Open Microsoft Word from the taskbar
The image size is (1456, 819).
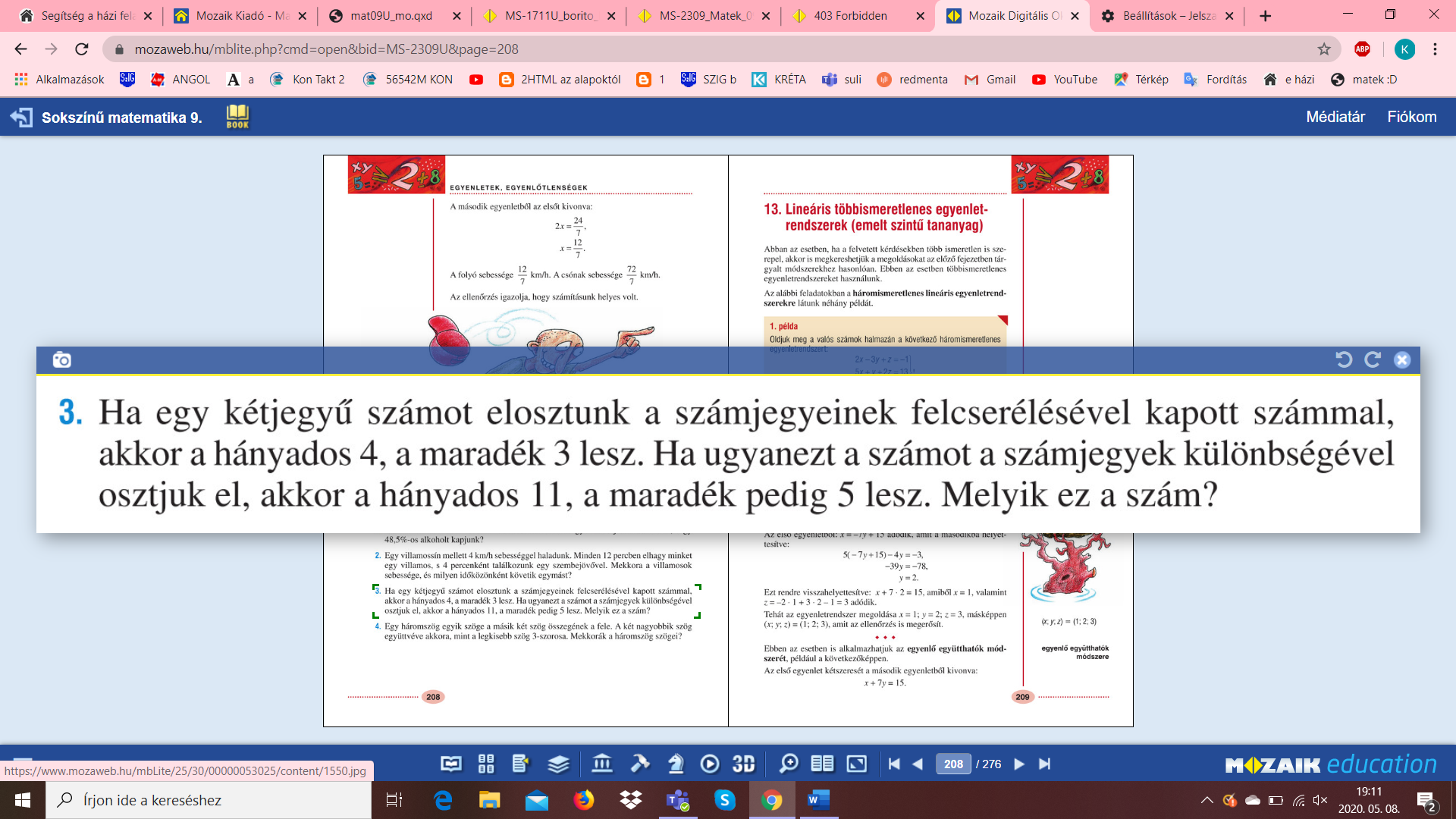[818, 800]
